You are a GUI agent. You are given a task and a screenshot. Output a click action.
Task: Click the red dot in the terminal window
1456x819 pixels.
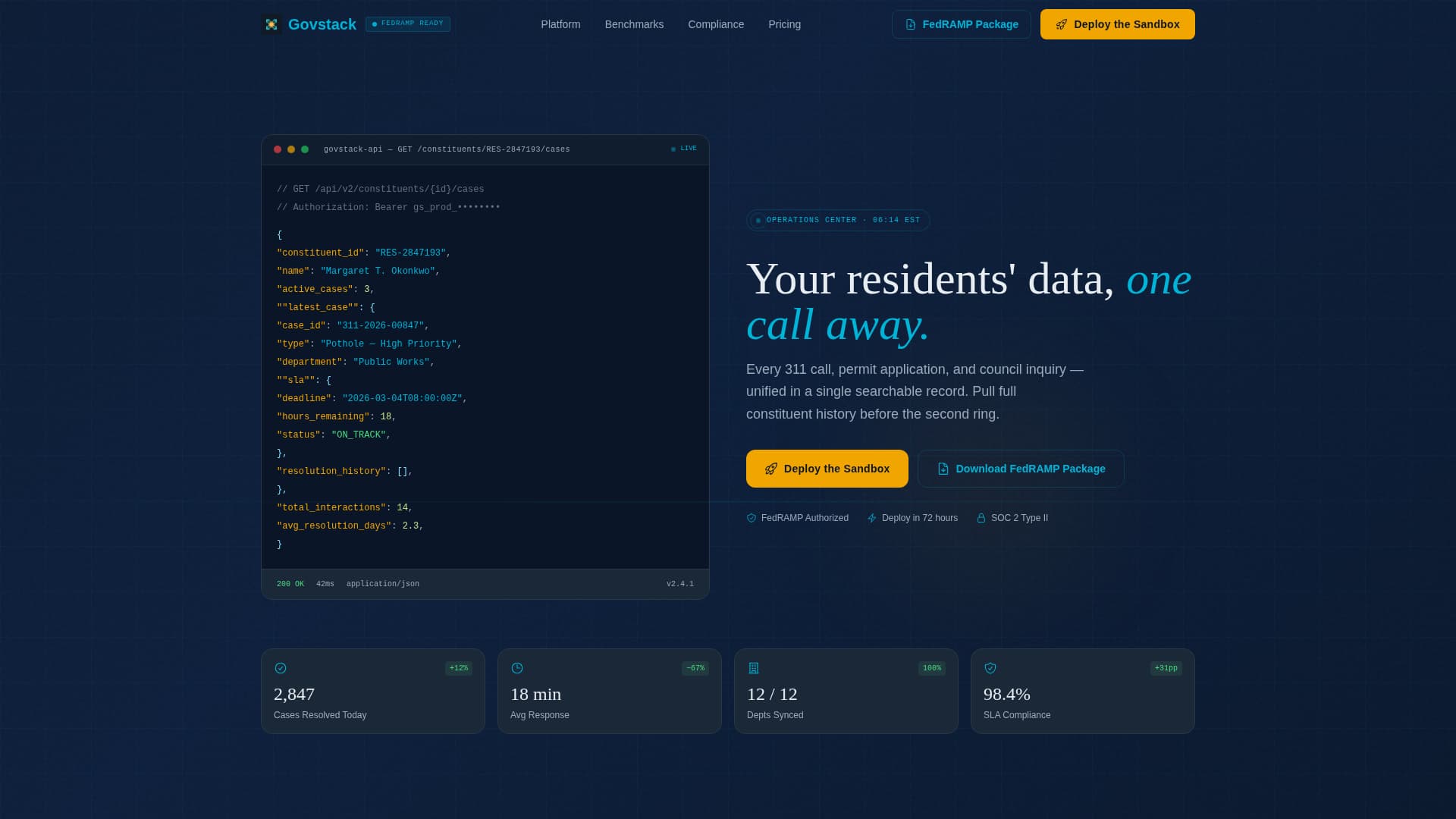[x=278, y=149]
